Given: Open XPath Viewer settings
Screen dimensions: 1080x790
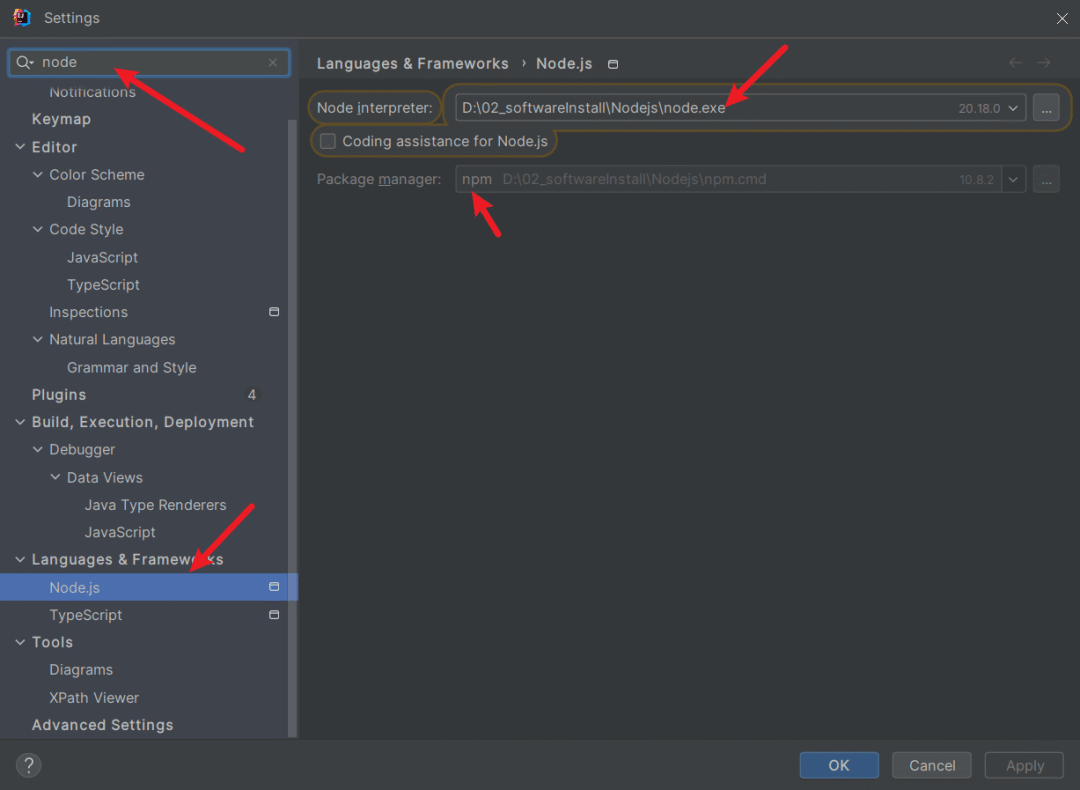Looking at the screenshot, I should (94, 698).
